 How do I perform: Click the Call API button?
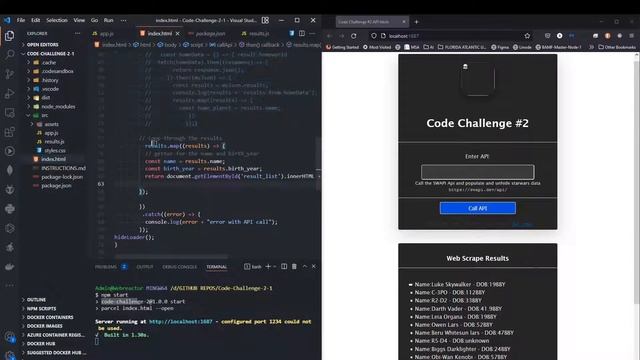tap(478, 208)
